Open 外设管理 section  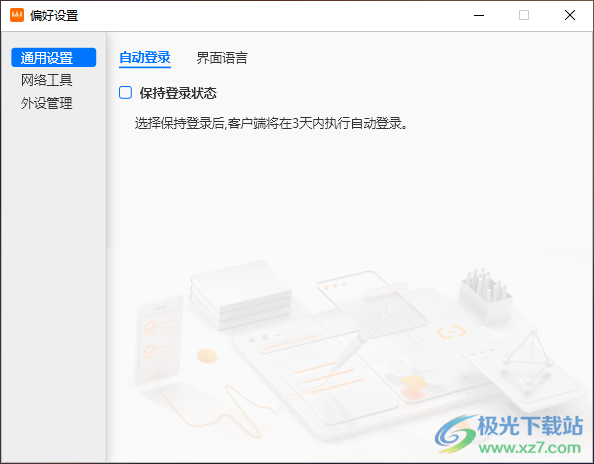(x=47, y=103)
